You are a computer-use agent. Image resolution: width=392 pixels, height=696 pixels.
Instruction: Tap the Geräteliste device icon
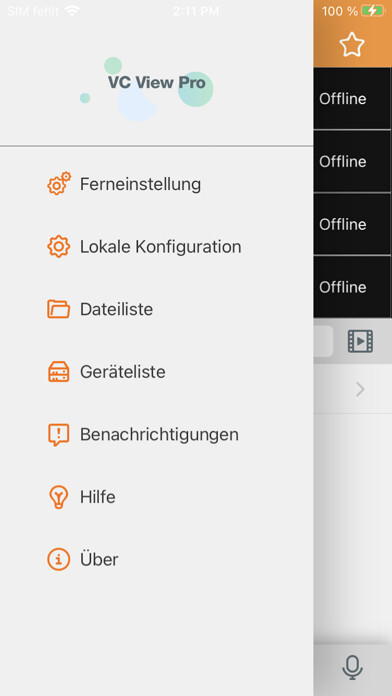point(59,372)
